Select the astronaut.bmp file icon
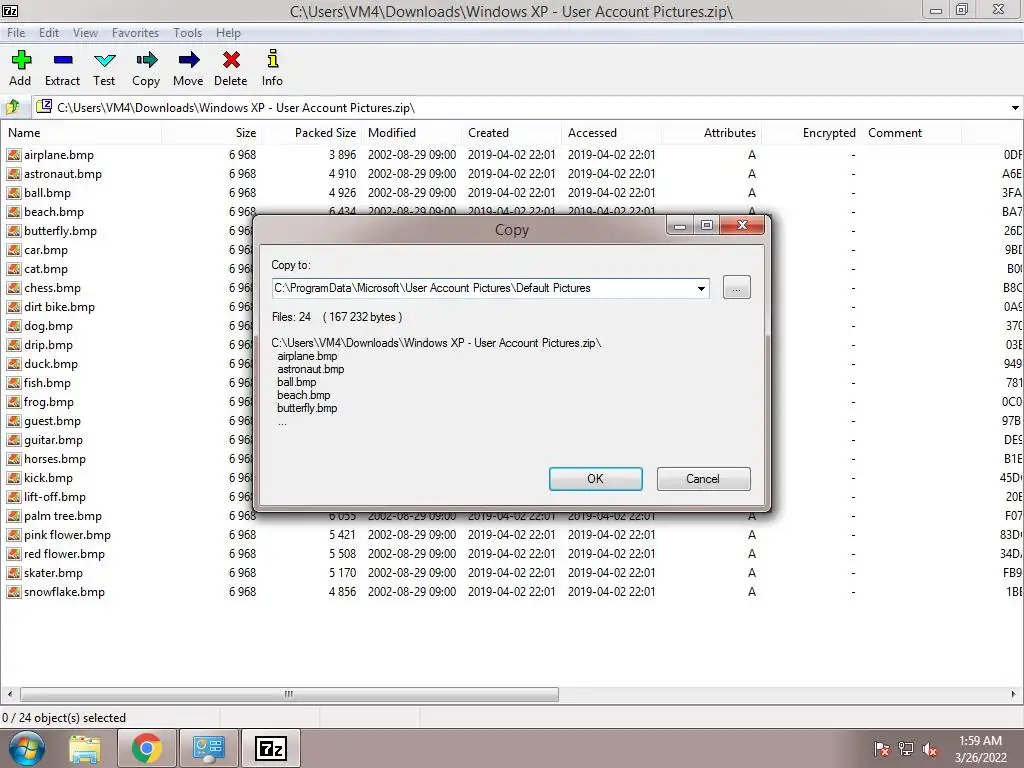The image size is (1024, 768). (14, 174)
